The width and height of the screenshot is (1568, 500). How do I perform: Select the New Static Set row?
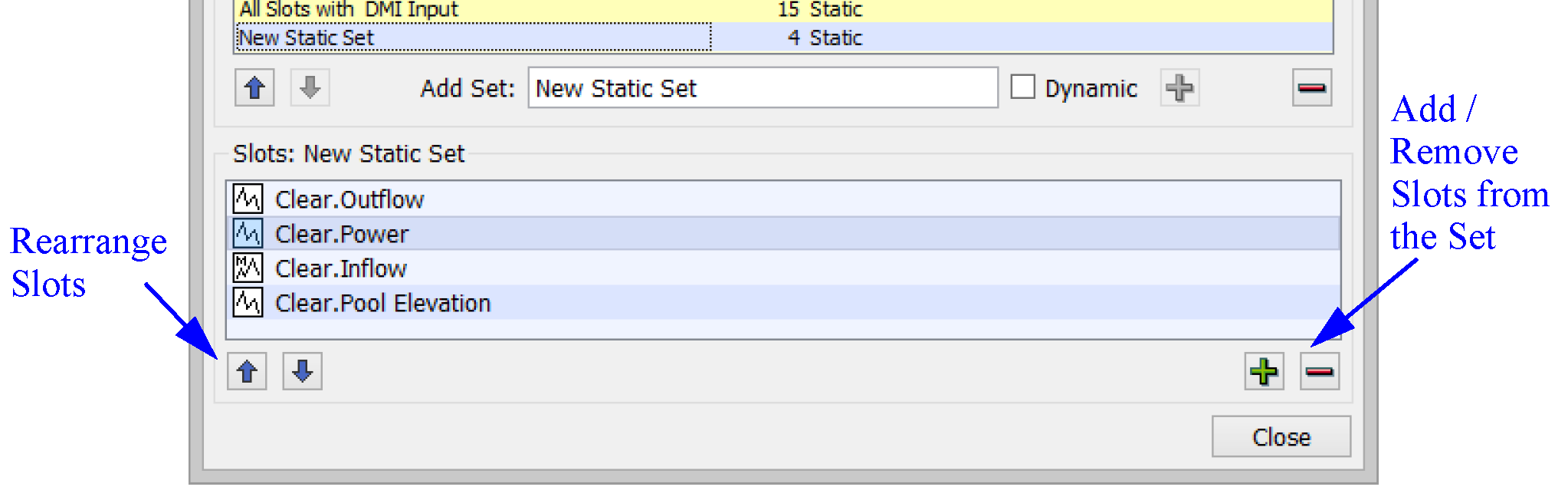[x=307, y=38]
